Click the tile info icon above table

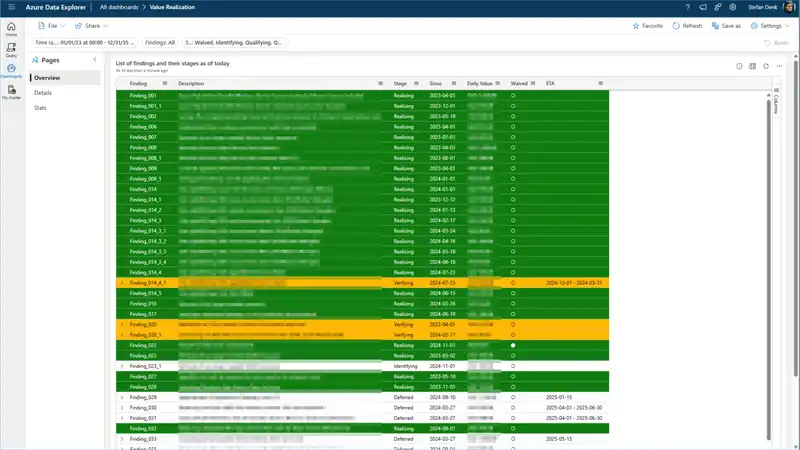pyautogui.click(x=739, y=66)
